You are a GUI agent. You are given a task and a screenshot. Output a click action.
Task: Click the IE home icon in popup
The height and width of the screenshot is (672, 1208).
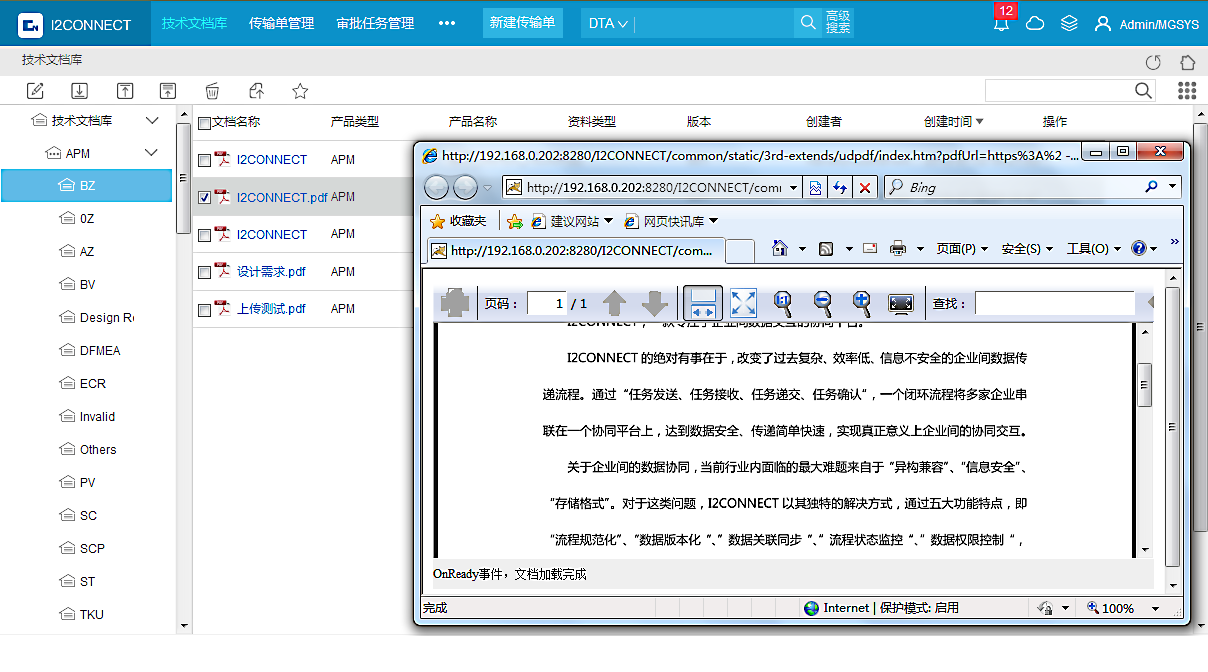[780, 248]
